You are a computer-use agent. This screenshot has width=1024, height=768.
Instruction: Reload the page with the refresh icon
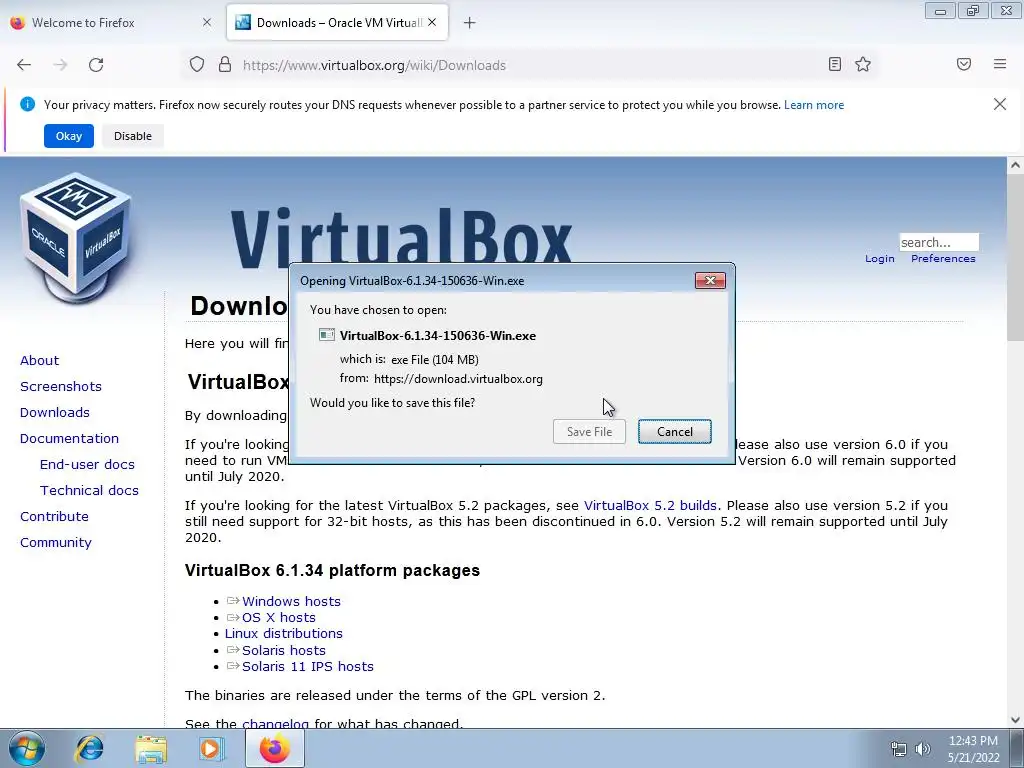coord(96,65)
